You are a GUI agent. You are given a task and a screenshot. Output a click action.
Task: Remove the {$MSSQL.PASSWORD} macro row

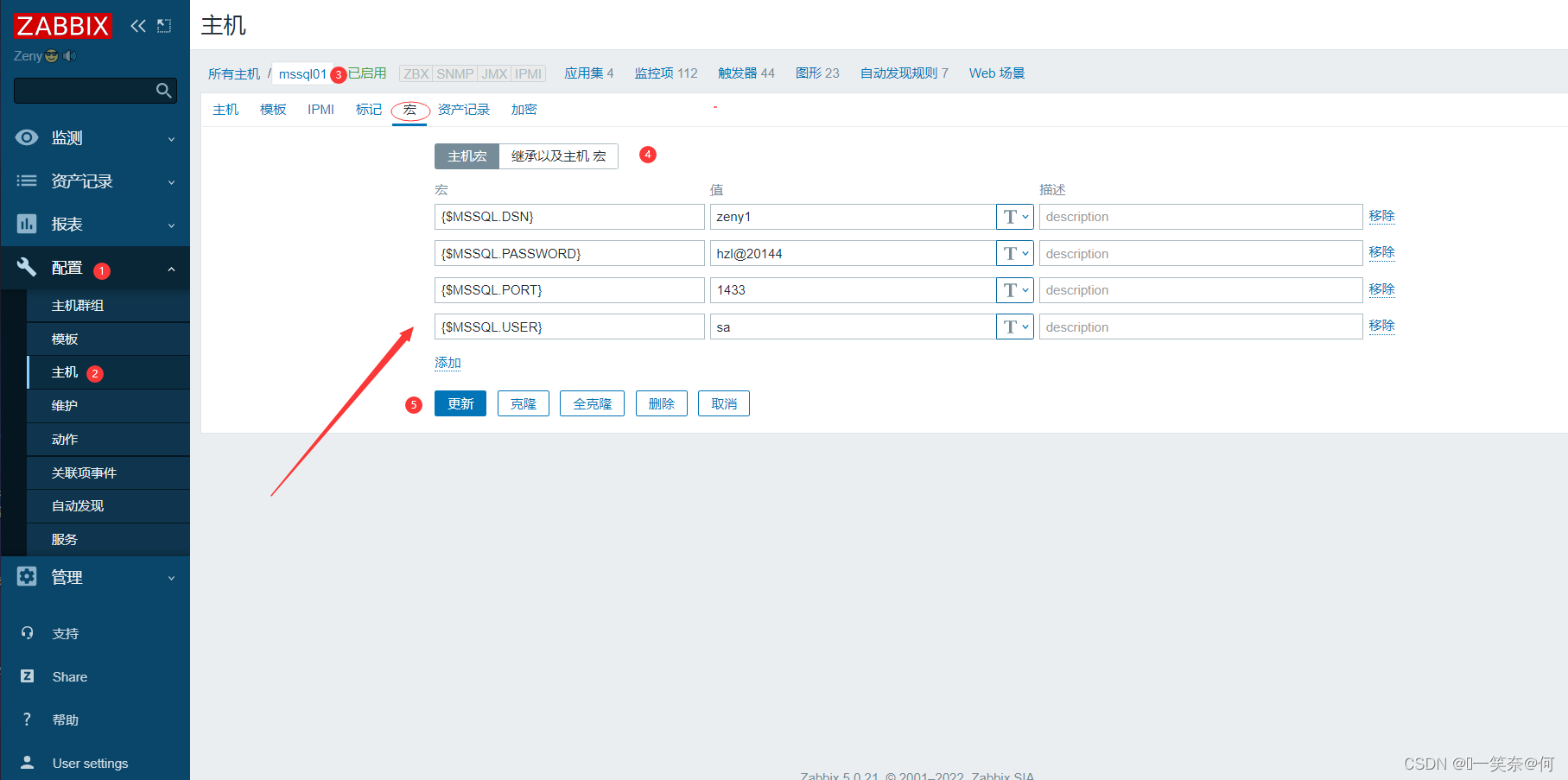[1381, 252]
